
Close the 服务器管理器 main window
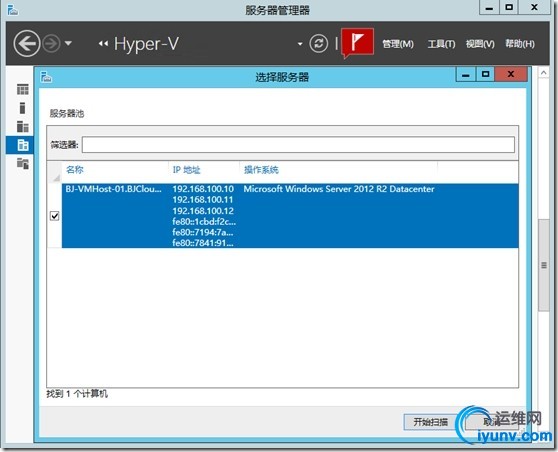click(534, 7)
